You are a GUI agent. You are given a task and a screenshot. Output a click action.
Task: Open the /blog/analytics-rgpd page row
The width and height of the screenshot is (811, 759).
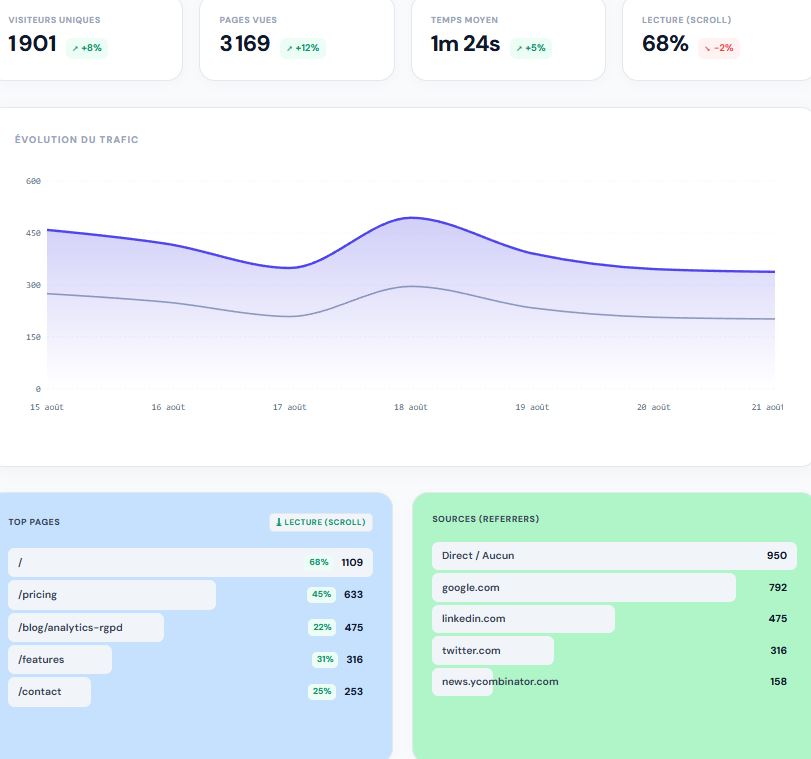tap(190, 627)
